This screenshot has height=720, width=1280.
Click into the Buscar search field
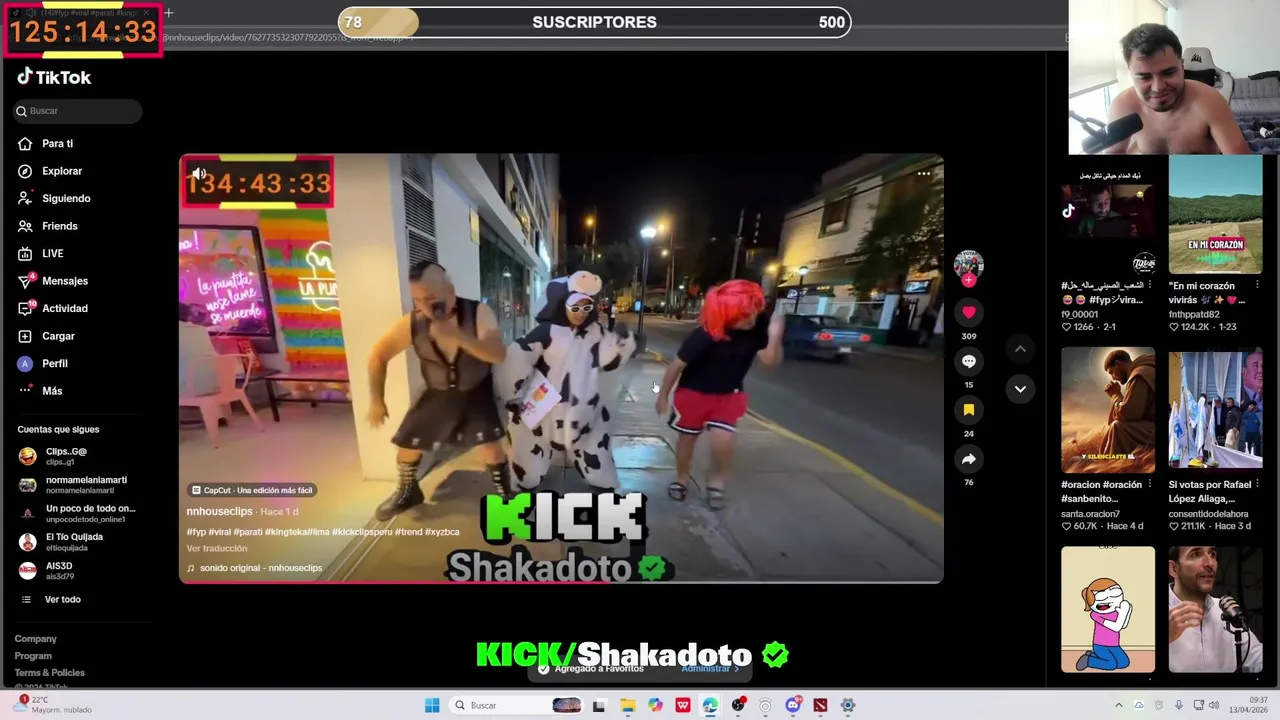77,111
